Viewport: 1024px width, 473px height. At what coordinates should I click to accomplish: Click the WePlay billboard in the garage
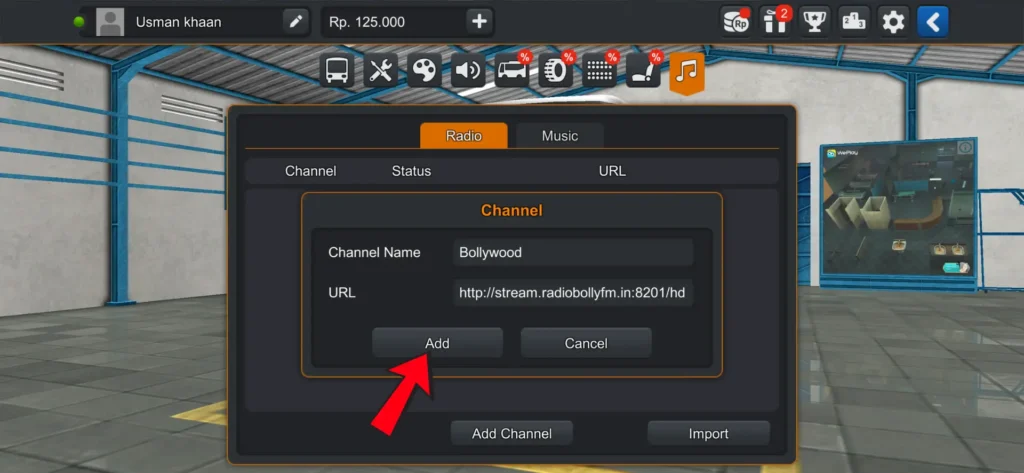point(899,210)
